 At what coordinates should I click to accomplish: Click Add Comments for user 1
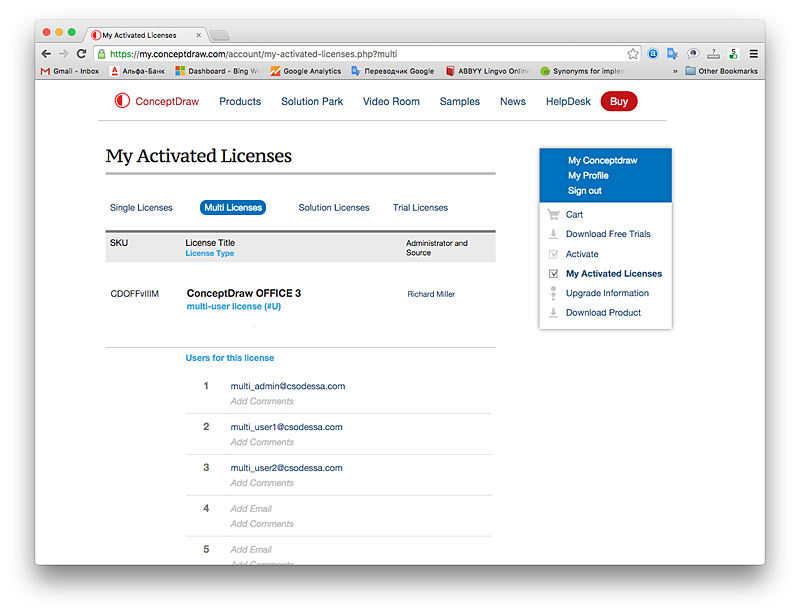[x=262, y=401]
